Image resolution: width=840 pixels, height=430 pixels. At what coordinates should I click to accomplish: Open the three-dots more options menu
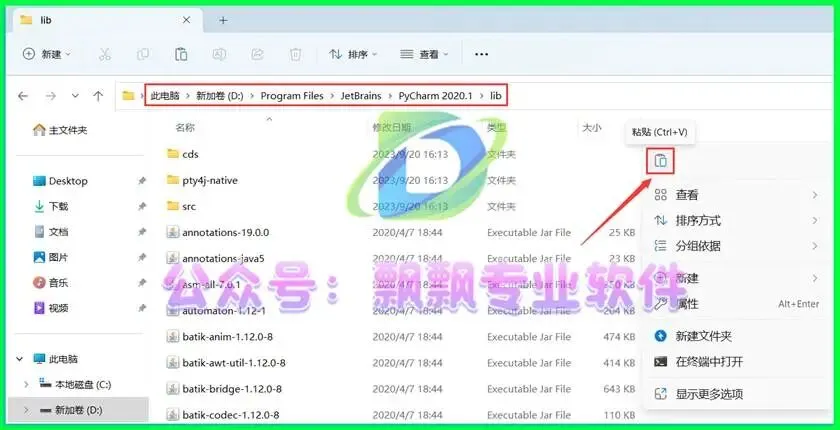482,54
